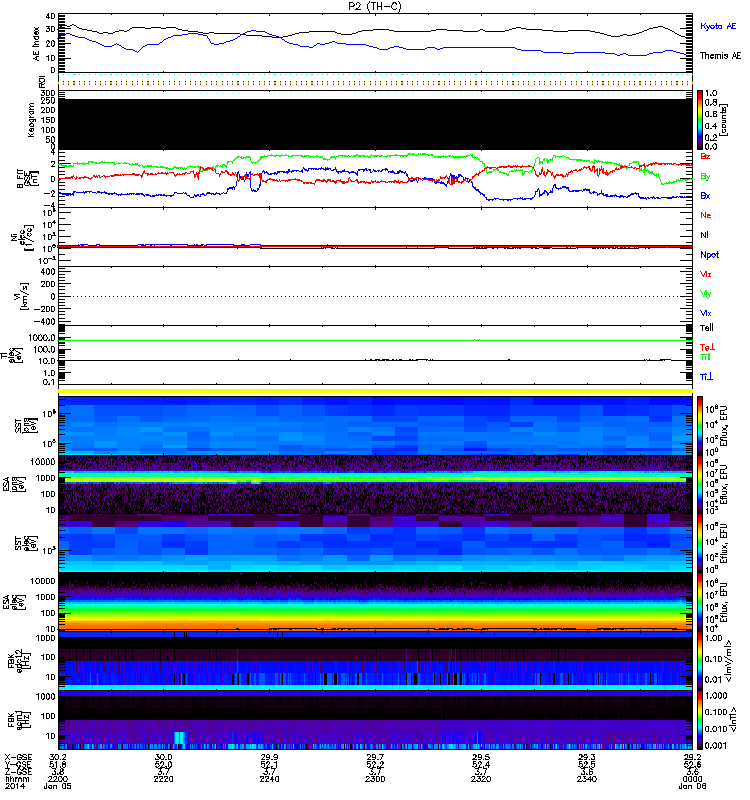Select the Kyoto AE legend label
The width and height of the screenshot is (750, 800).
pyautogui.click(x=718, y=26)
